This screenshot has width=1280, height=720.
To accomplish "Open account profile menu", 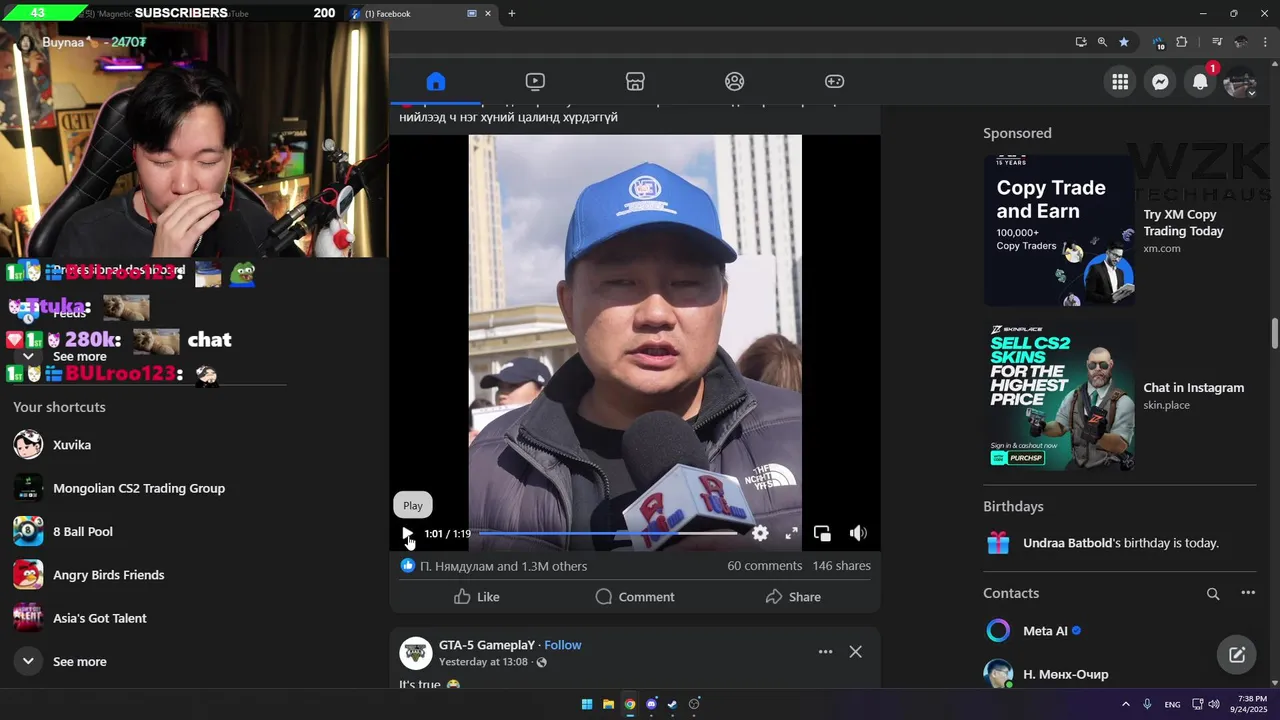I will click(x=1240, y=82).
